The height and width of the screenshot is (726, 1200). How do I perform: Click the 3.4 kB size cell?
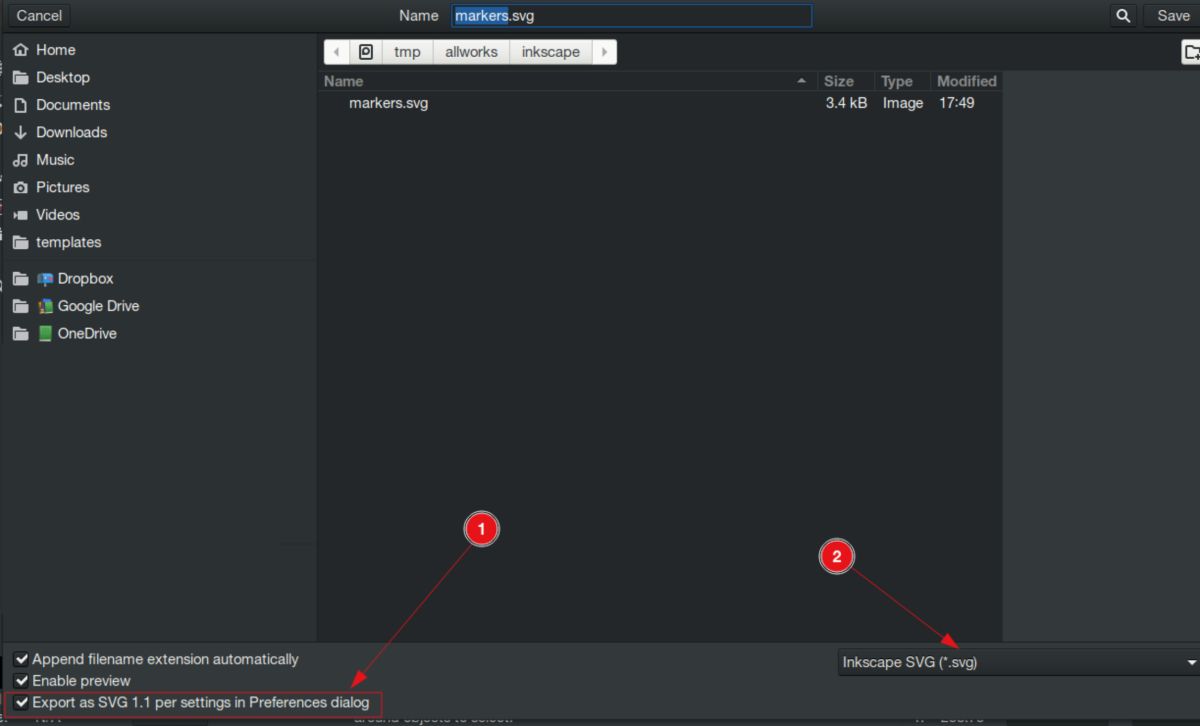(x=846, y=103)
